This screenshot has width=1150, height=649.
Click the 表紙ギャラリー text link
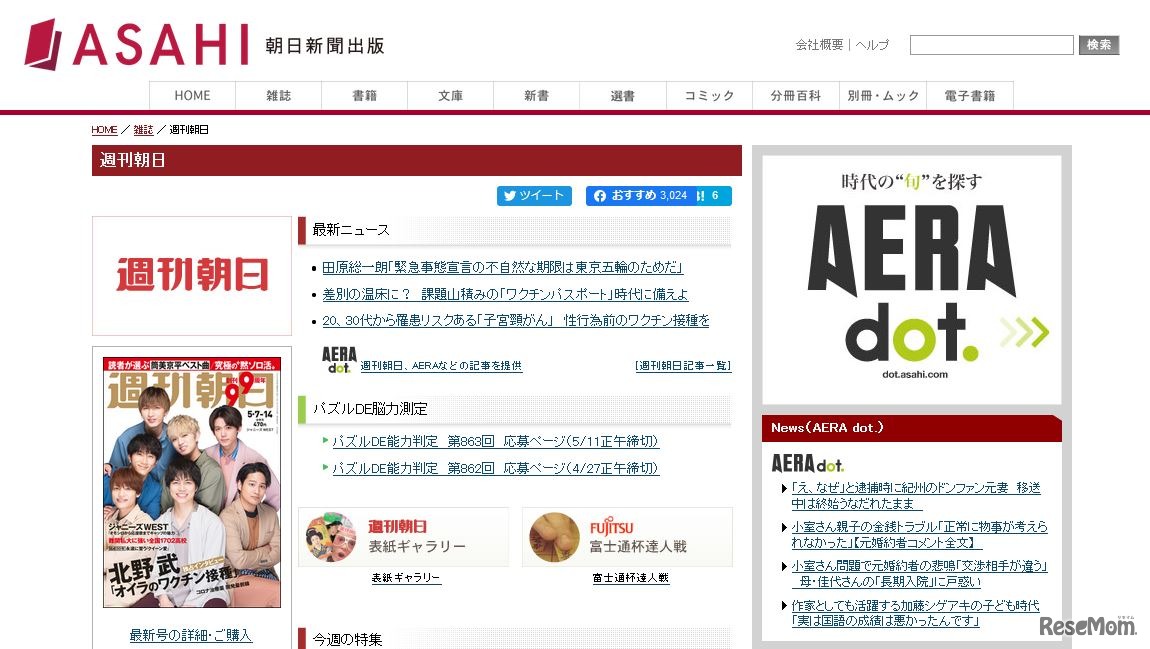pyautogui.click(x=406, y=578)
